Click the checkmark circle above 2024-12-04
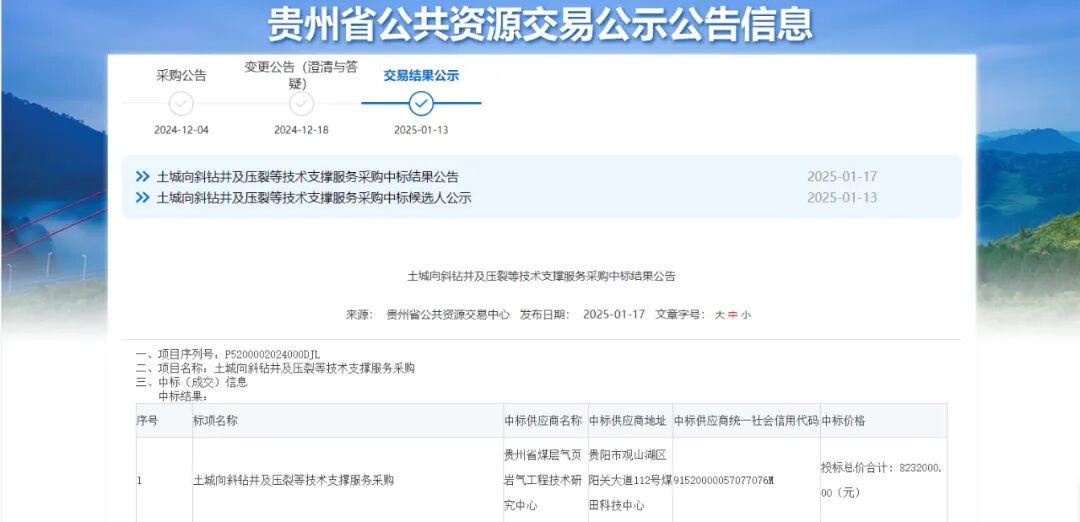 pos(181,104)
